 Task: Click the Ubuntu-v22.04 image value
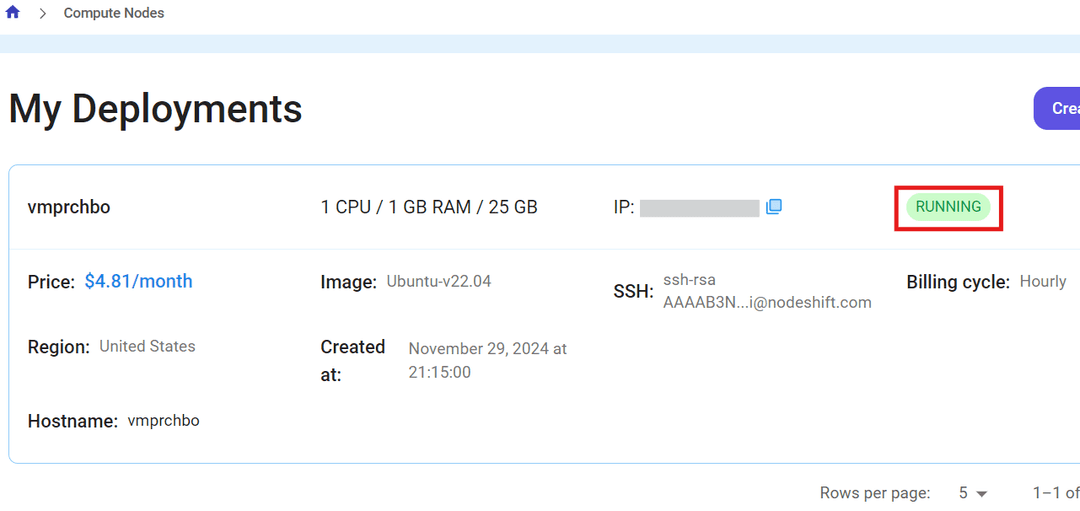point(439,281)
